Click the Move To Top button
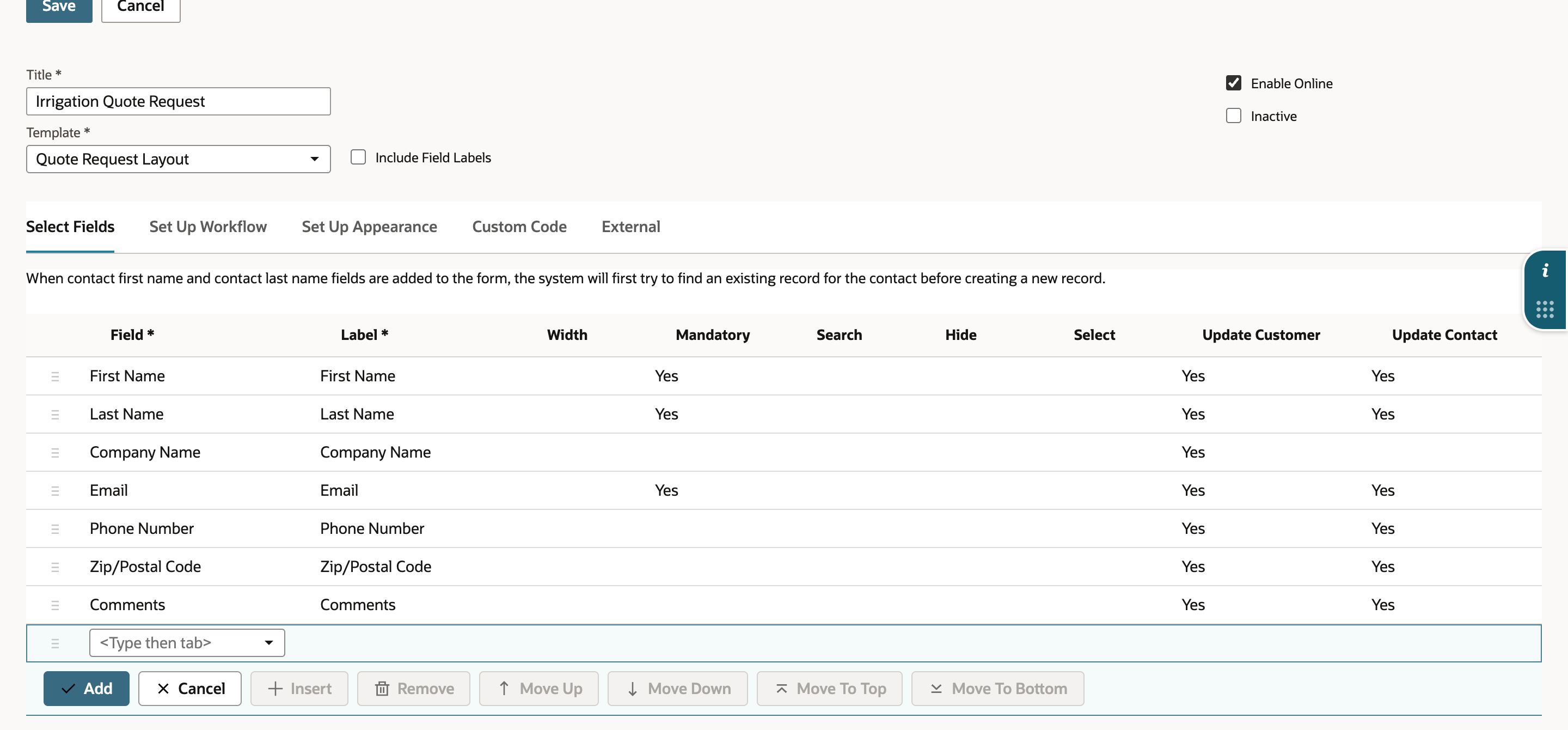Image resolution: width=1568 pixels, height=730 pixels. [830, 689]
